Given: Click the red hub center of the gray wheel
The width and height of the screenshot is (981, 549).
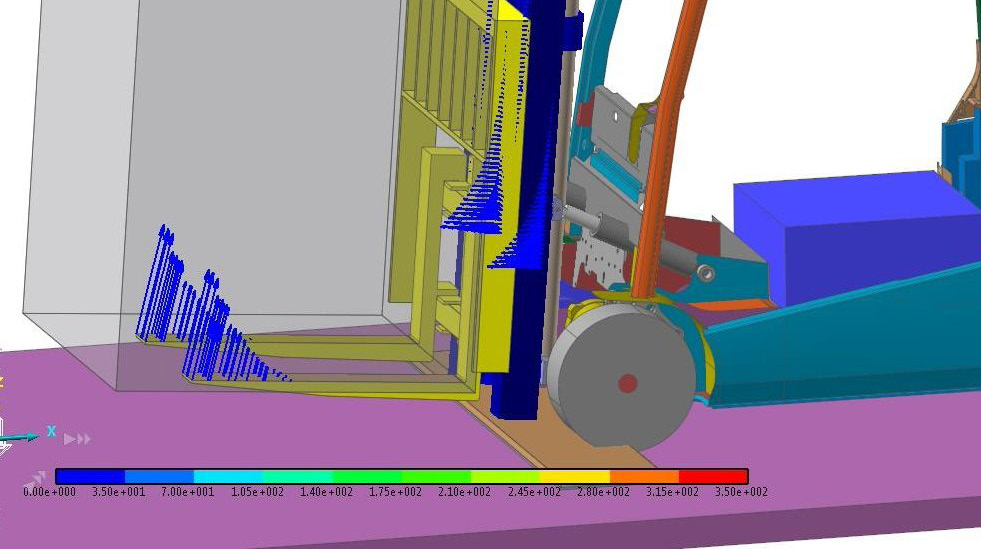Looking at the screenshot, I should point(627,383).
